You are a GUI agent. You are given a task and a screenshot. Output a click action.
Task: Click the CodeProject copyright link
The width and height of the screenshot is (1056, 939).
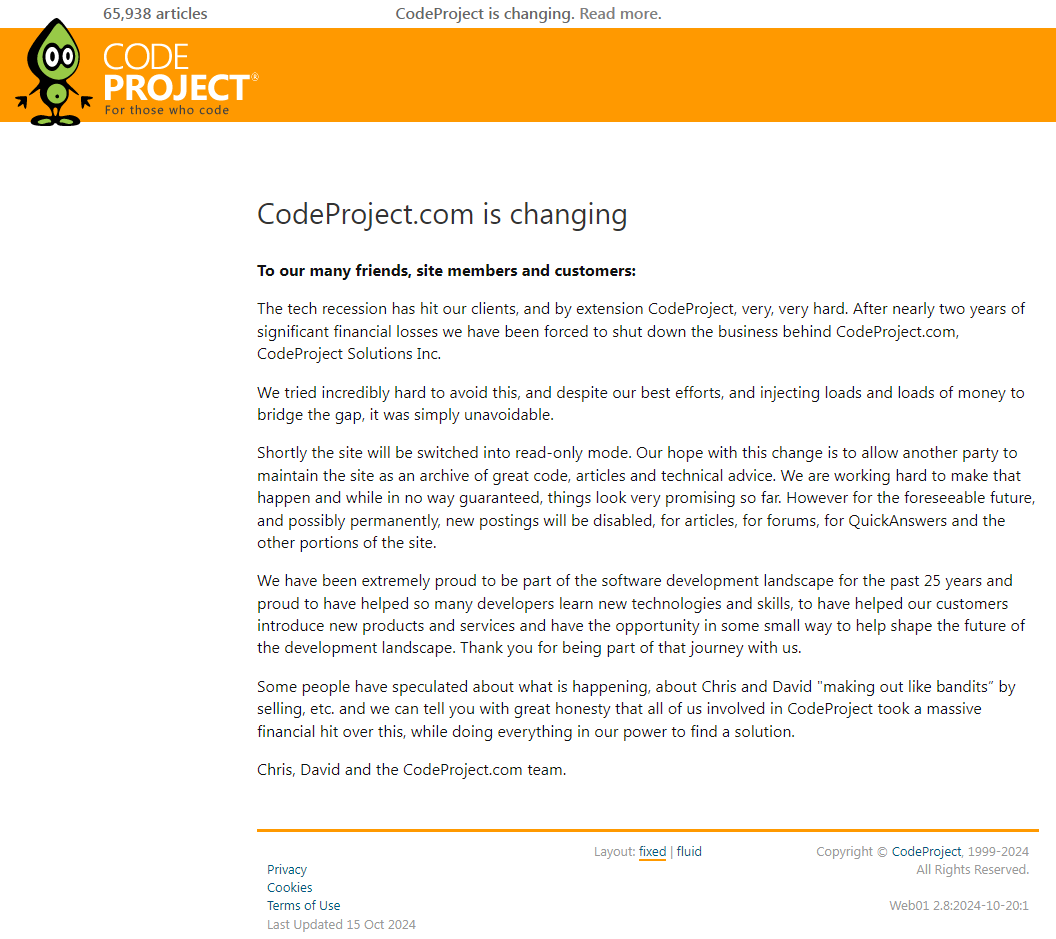926,852
